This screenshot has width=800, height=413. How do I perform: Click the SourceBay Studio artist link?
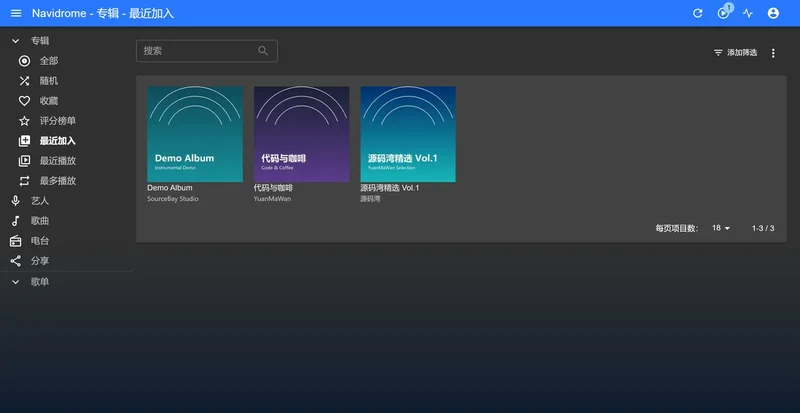coord(173,199)
